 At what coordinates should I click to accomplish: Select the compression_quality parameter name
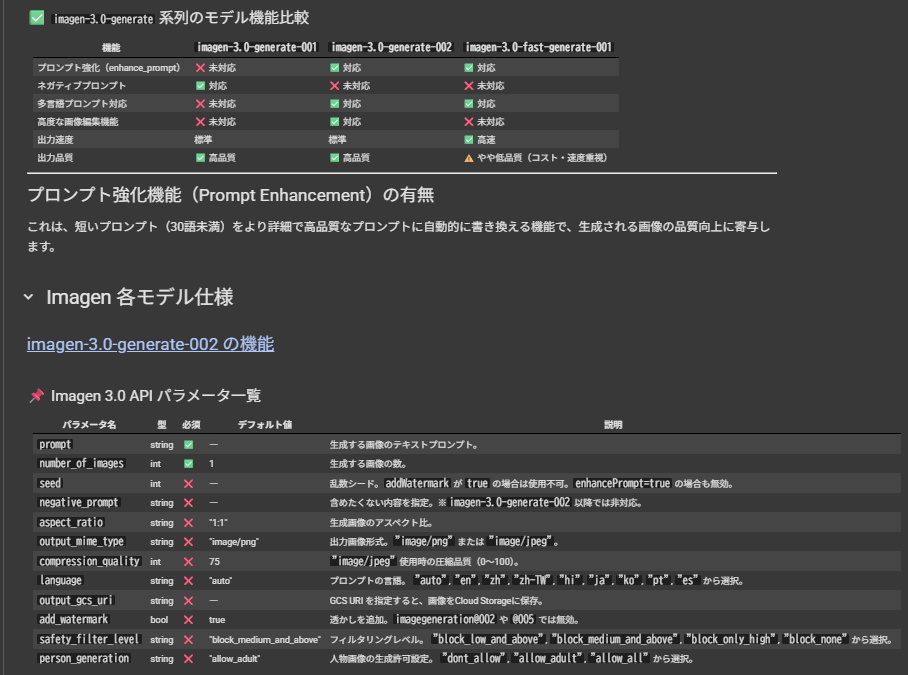(89, 561)
